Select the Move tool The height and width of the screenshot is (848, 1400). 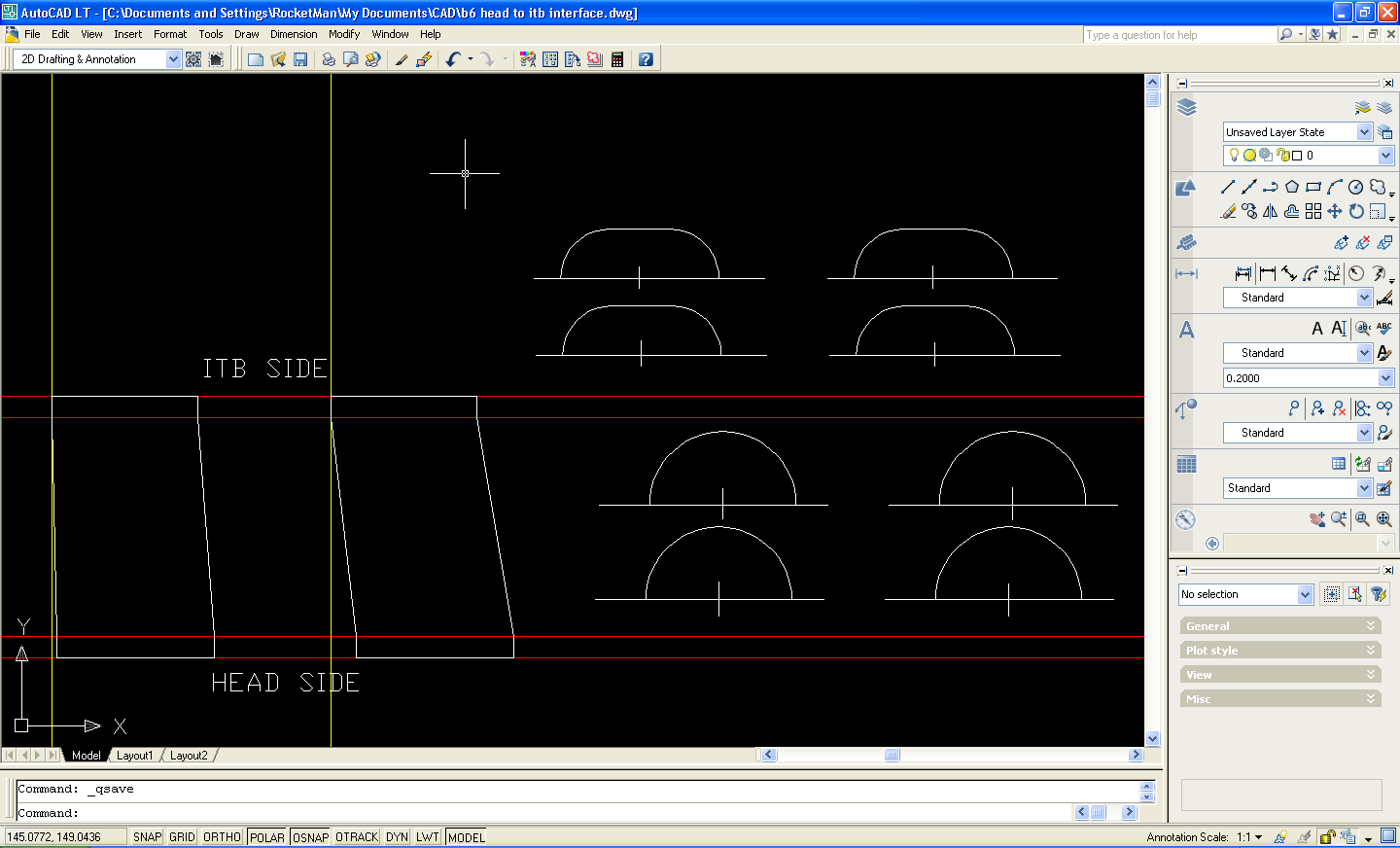click(1335, 211)
